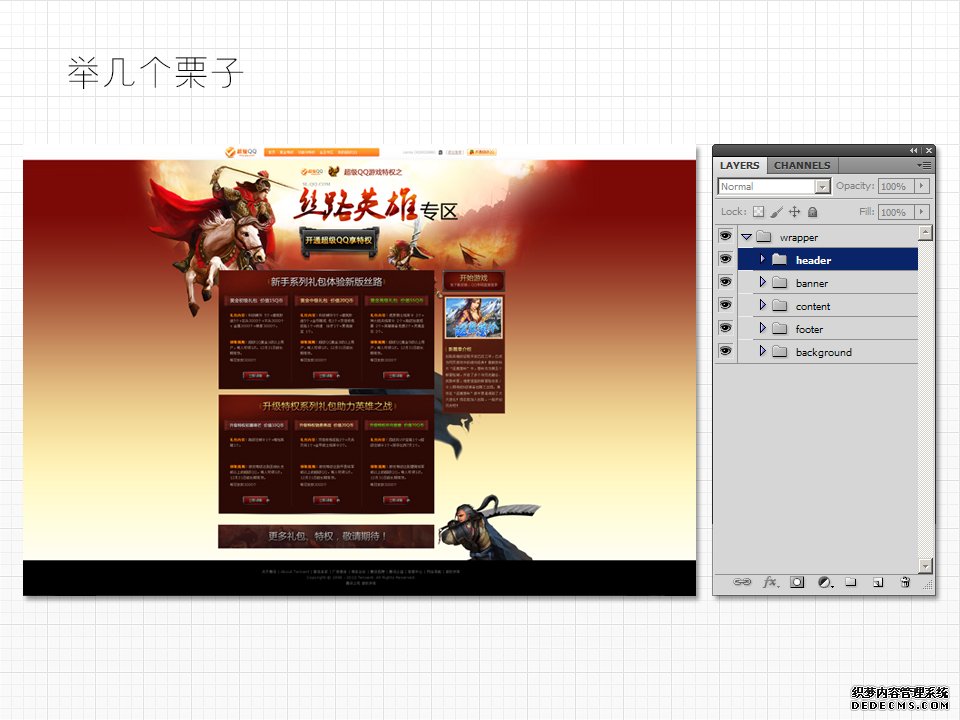The image size is (960, 720).
Task: Hide the footer group
Action: [726, 328]
